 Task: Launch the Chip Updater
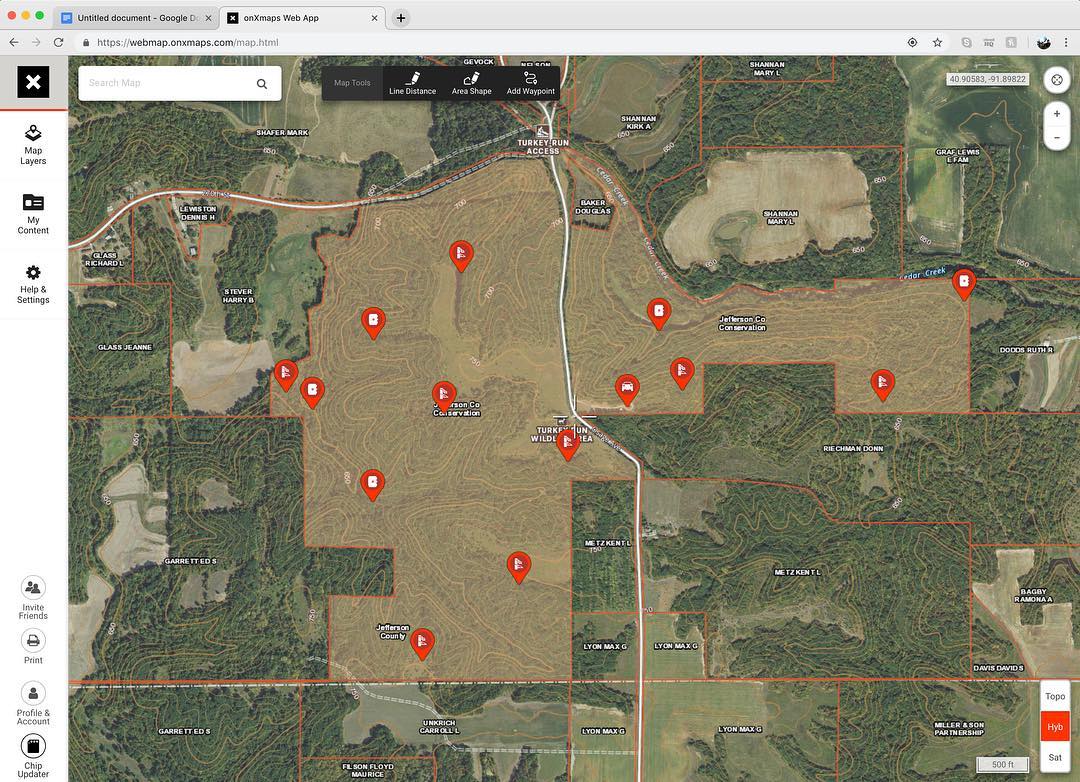tap(33, 754)
